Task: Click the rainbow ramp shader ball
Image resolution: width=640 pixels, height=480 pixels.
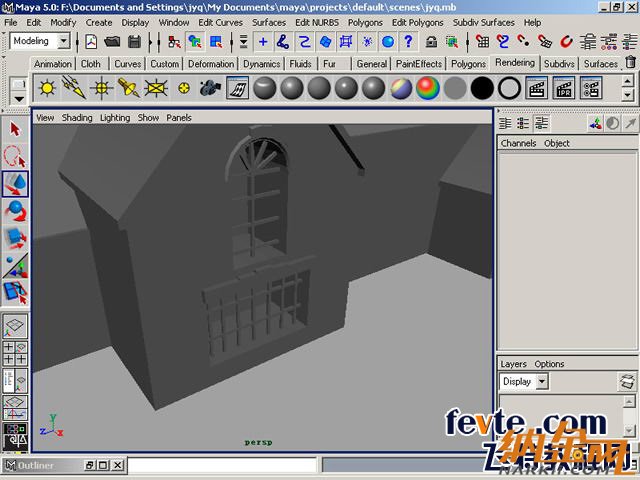Action: (x=428, y=88)
